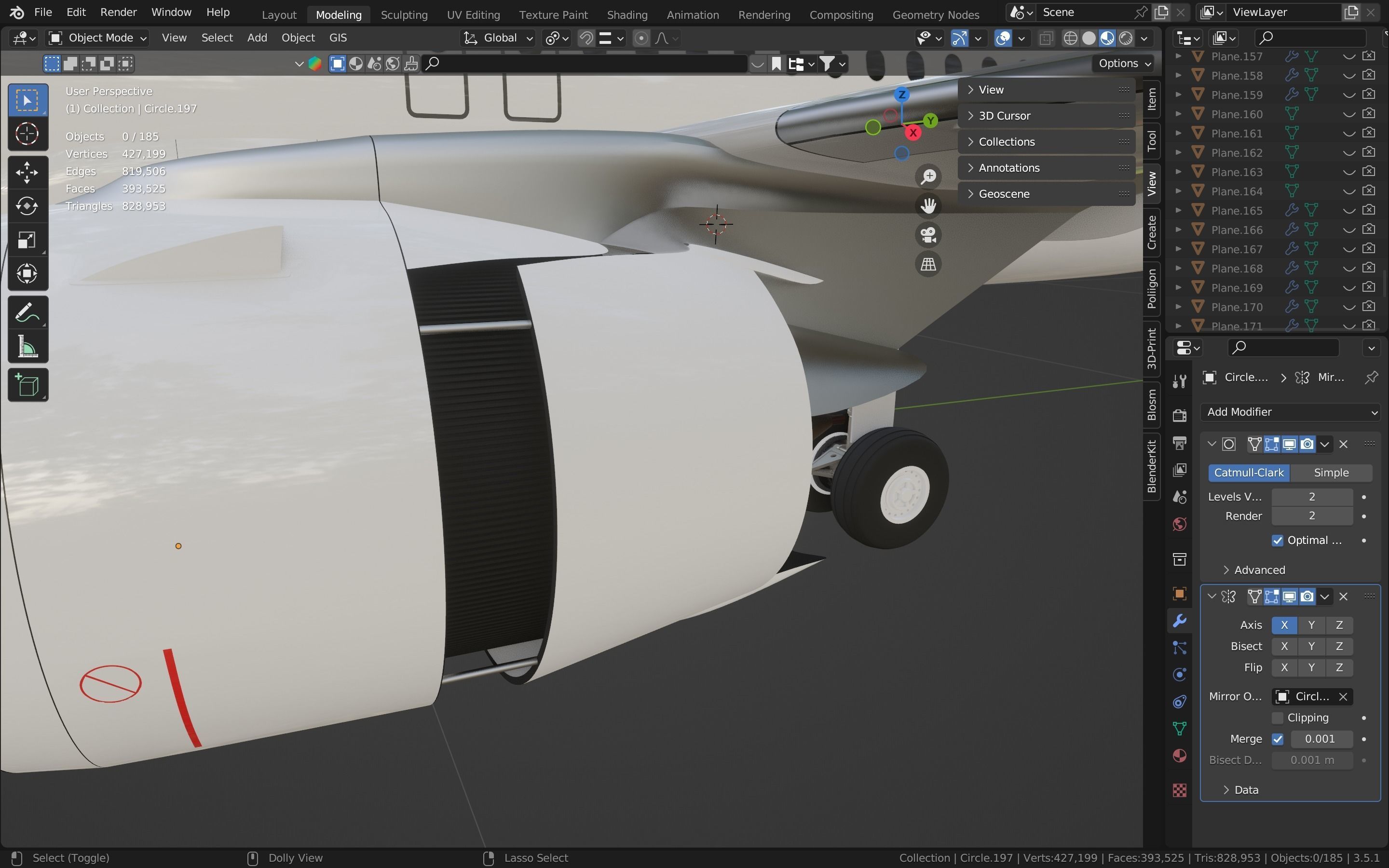1389x868 pixels.
Task: Open the Add Modifier dropdown
Action: tap(1290, 412)
